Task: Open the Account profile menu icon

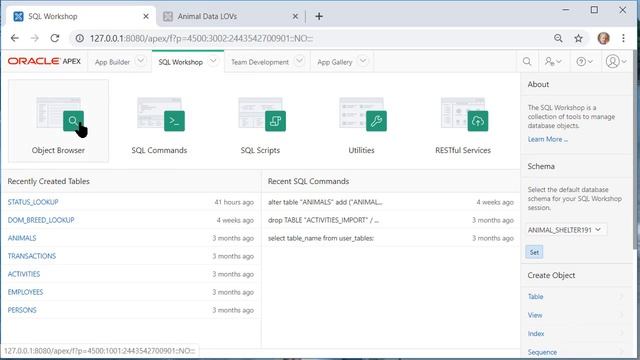Action: pos(616,62)
